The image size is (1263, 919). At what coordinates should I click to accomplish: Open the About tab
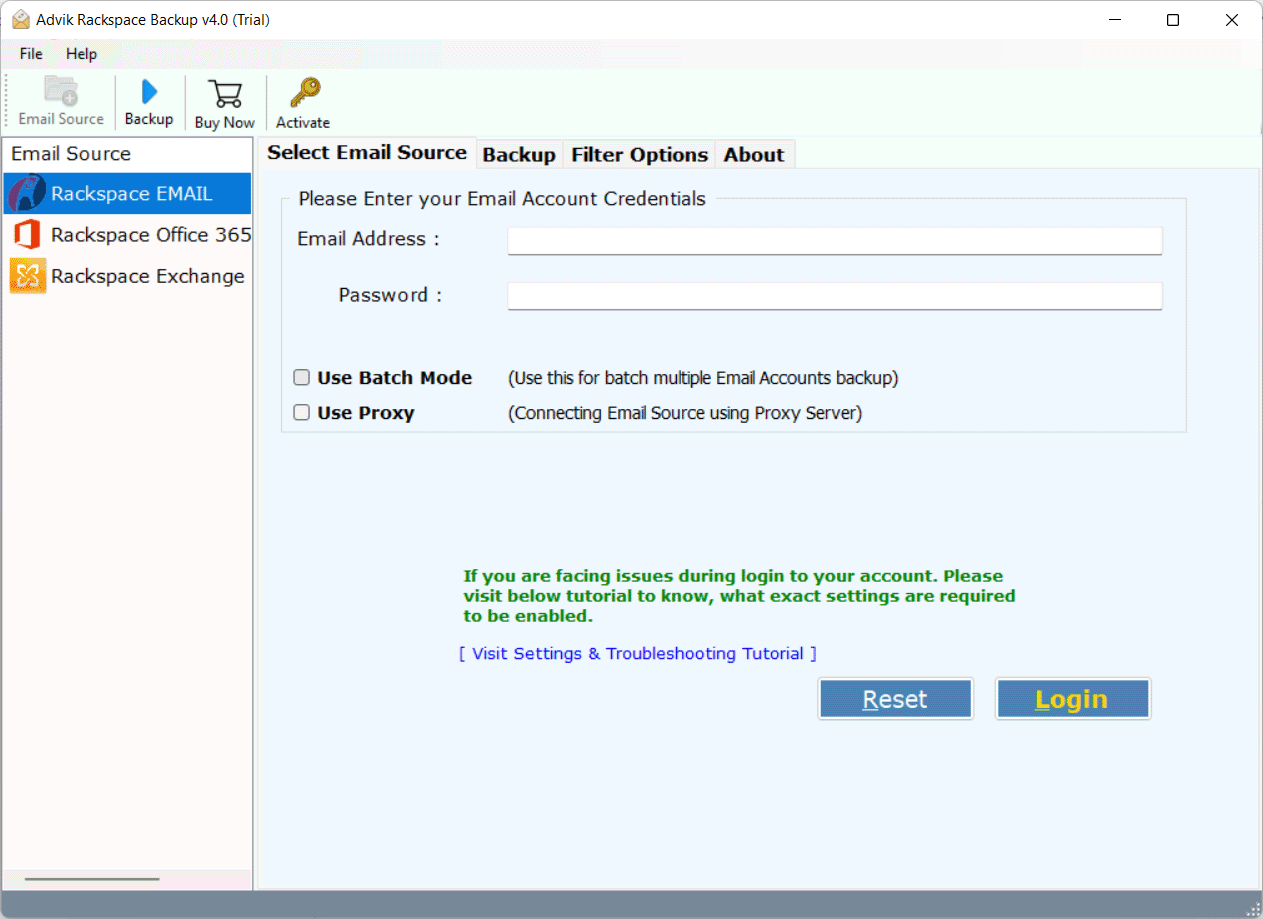[754, 154]
